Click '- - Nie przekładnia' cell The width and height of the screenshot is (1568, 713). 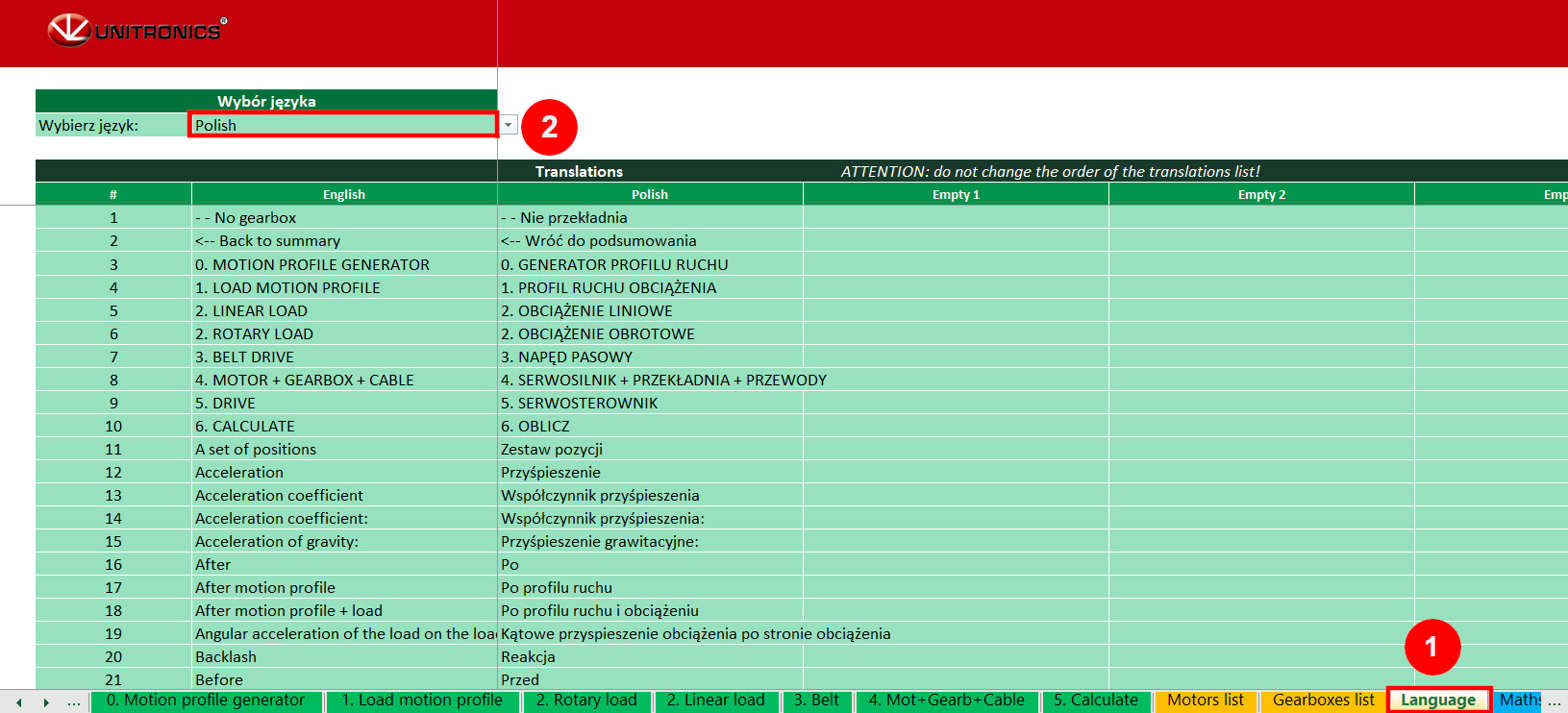point(650,218)
